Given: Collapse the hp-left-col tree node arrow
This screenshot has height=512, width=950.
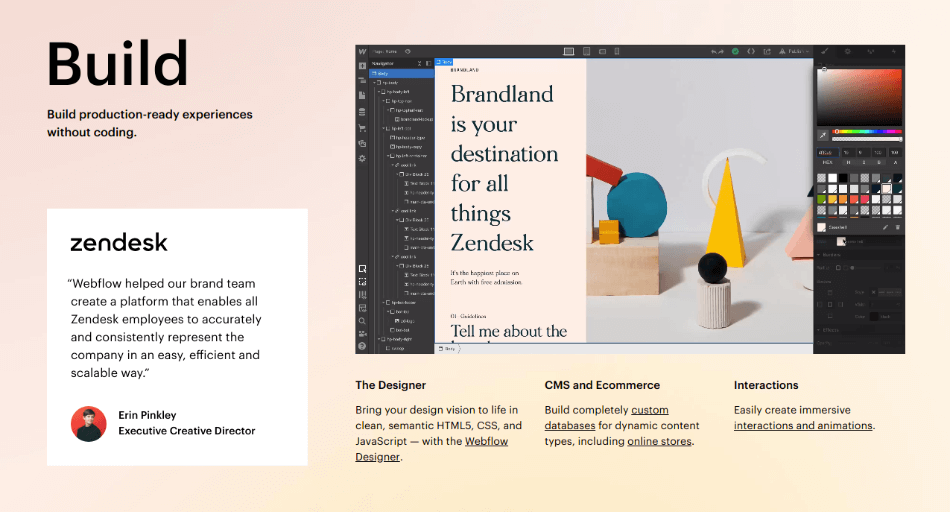Looking at the screenshot, I should pos(384,128).
